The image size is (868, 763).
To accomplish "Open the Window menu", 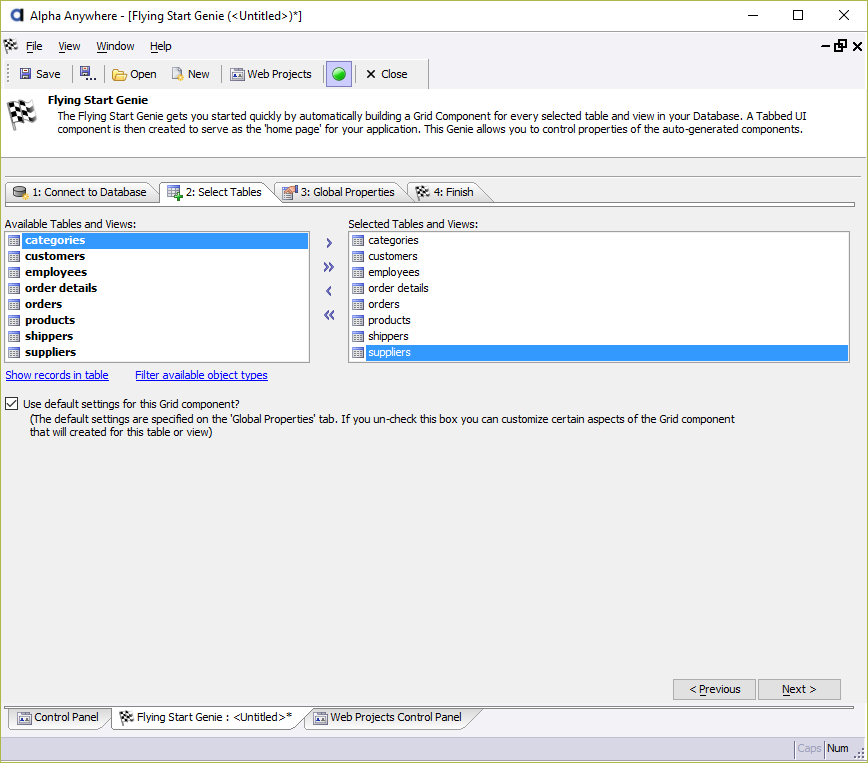I will (x=115, y=47).
